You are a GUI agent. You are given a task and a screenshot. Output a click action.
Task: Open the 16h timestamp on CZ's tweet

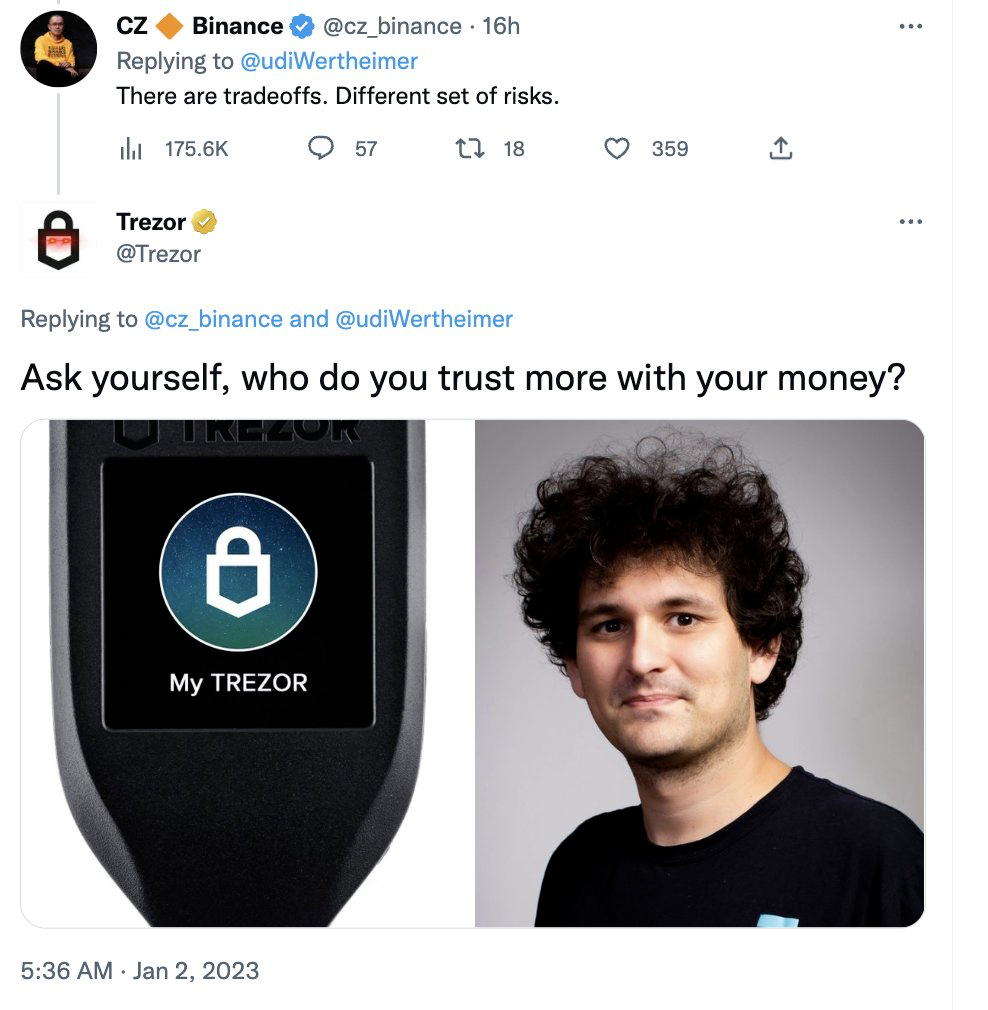point(500,26)
